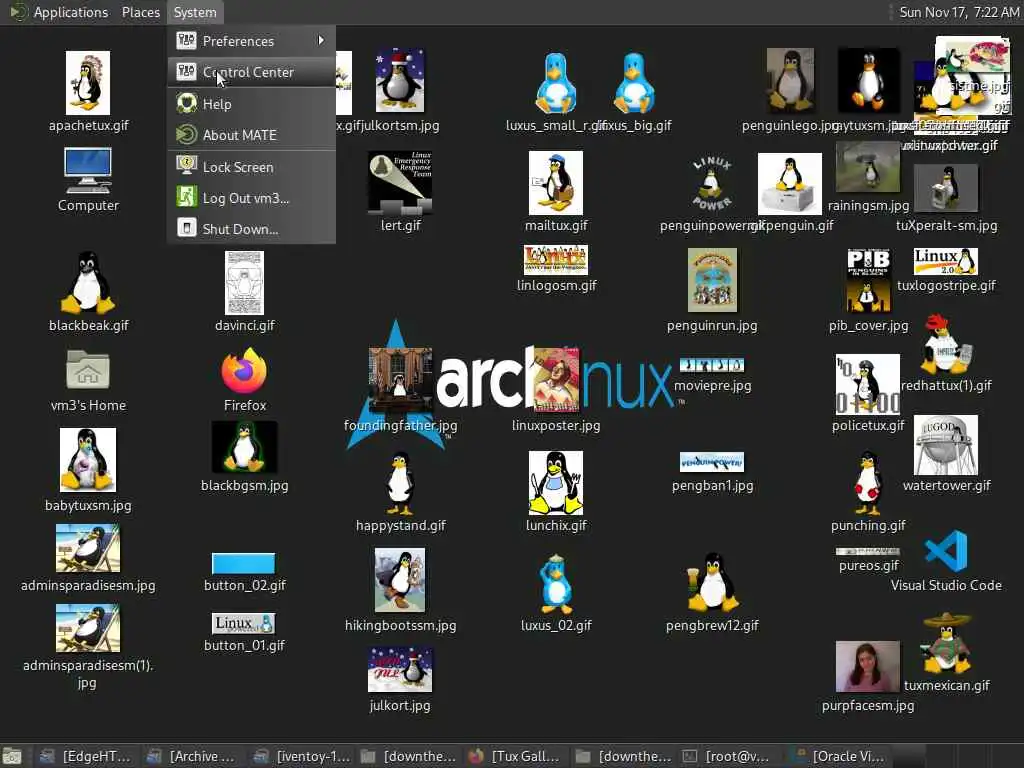Switch to Oracle Vi taskbar window
1024x768 pixels.
pos(837,757)
